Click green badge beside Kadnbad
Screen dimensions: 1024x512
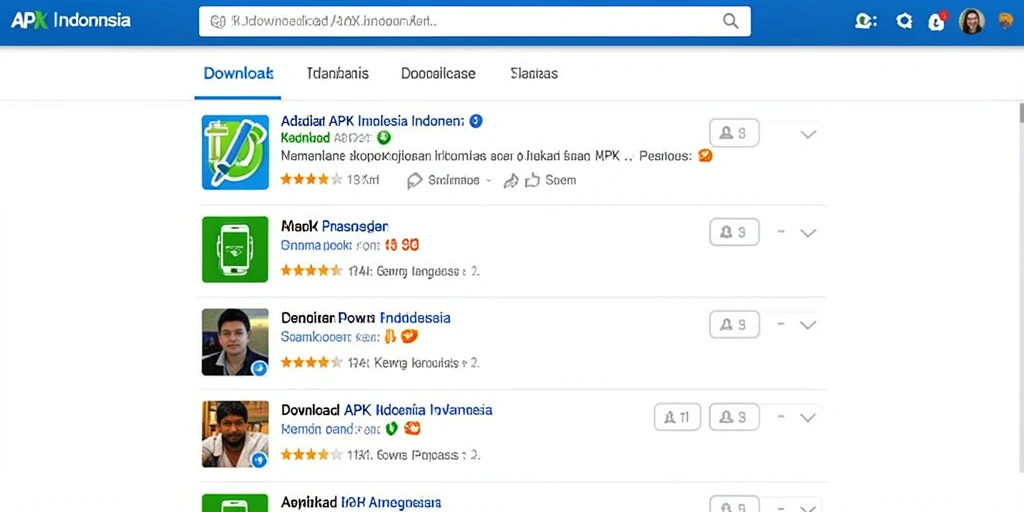pos(384,138)
